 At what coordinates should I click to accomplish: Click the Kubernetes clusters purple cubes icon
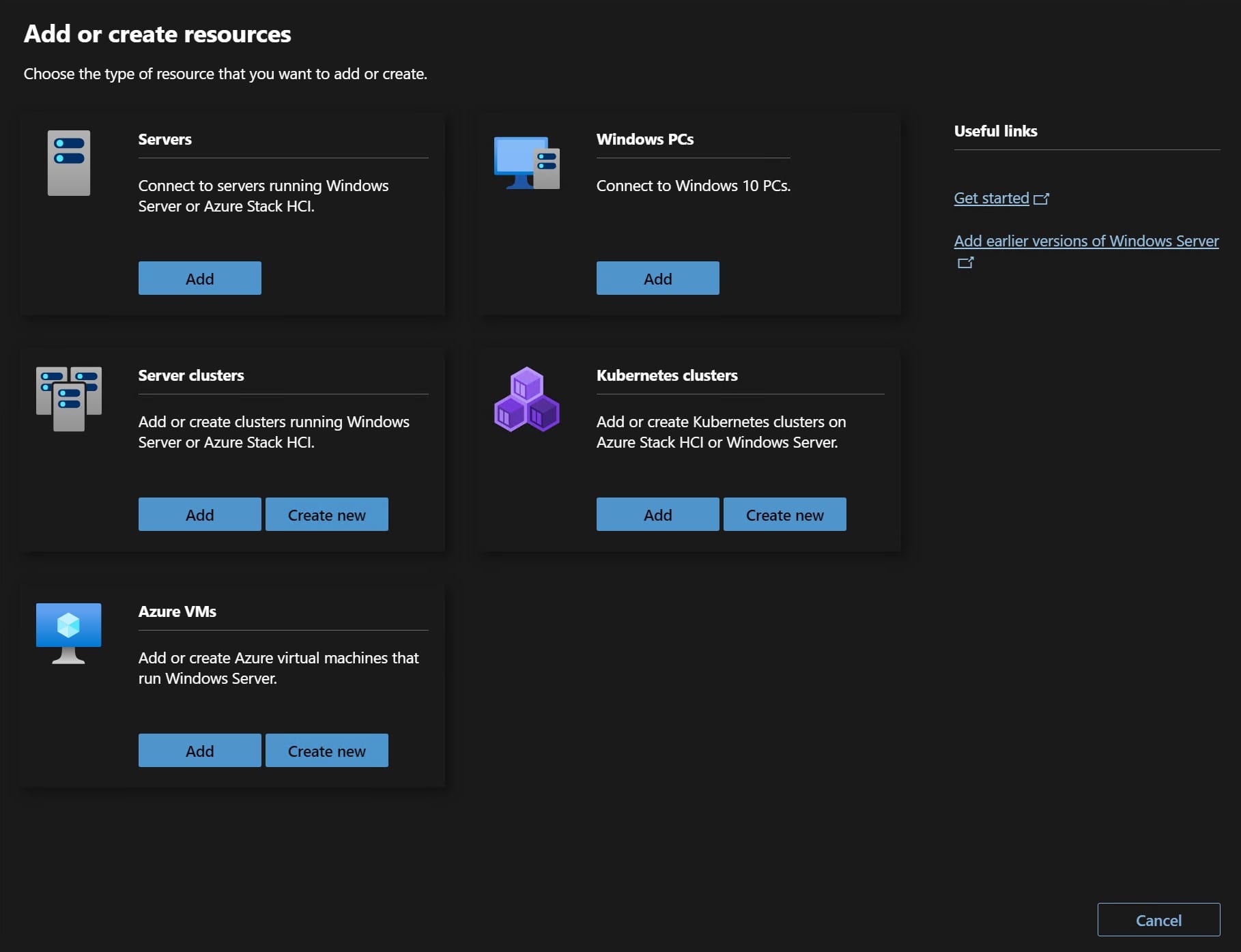[x=526, y=399]
